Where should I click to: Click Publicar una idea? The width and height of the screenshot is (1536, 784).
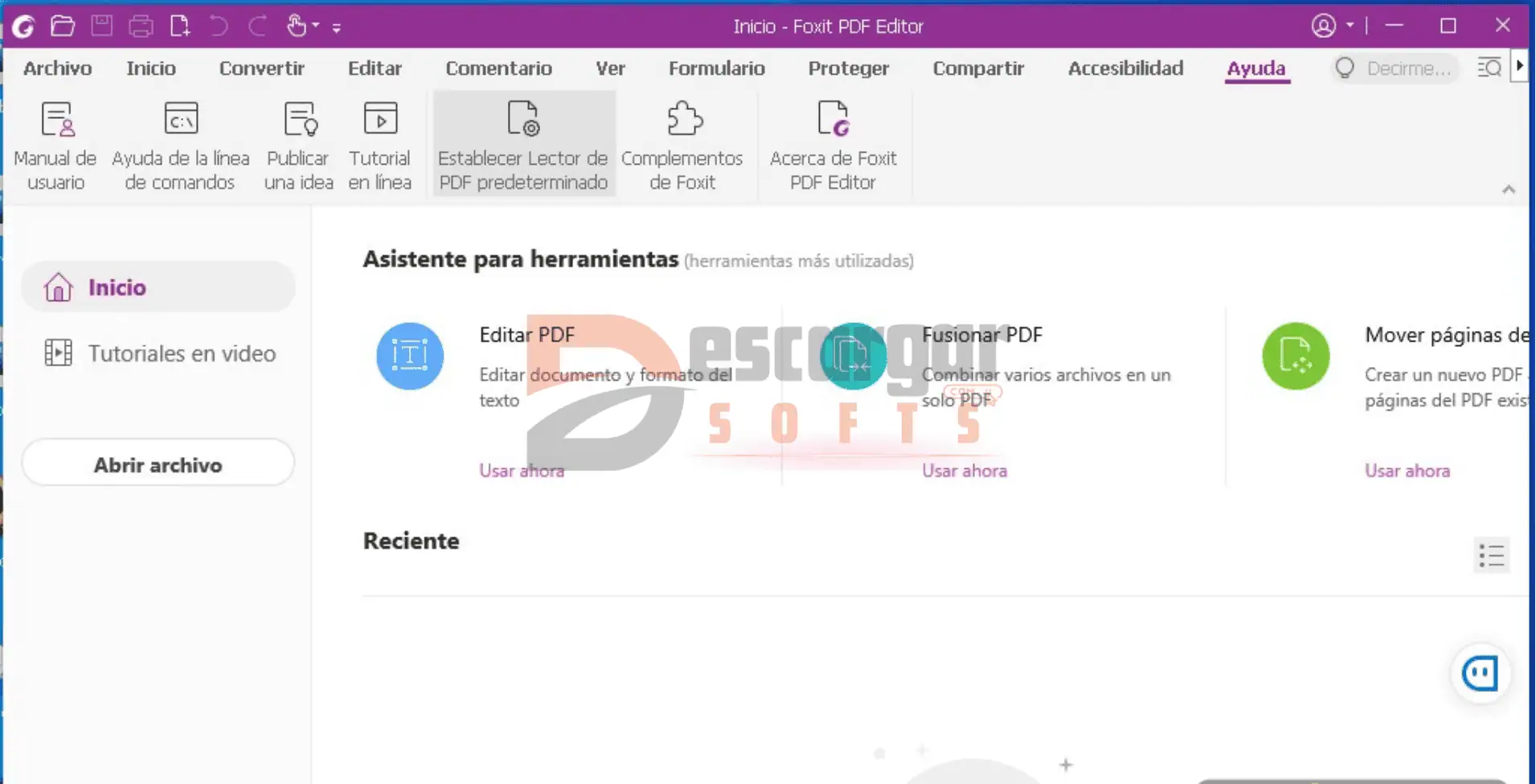click(x=299, y=146)
